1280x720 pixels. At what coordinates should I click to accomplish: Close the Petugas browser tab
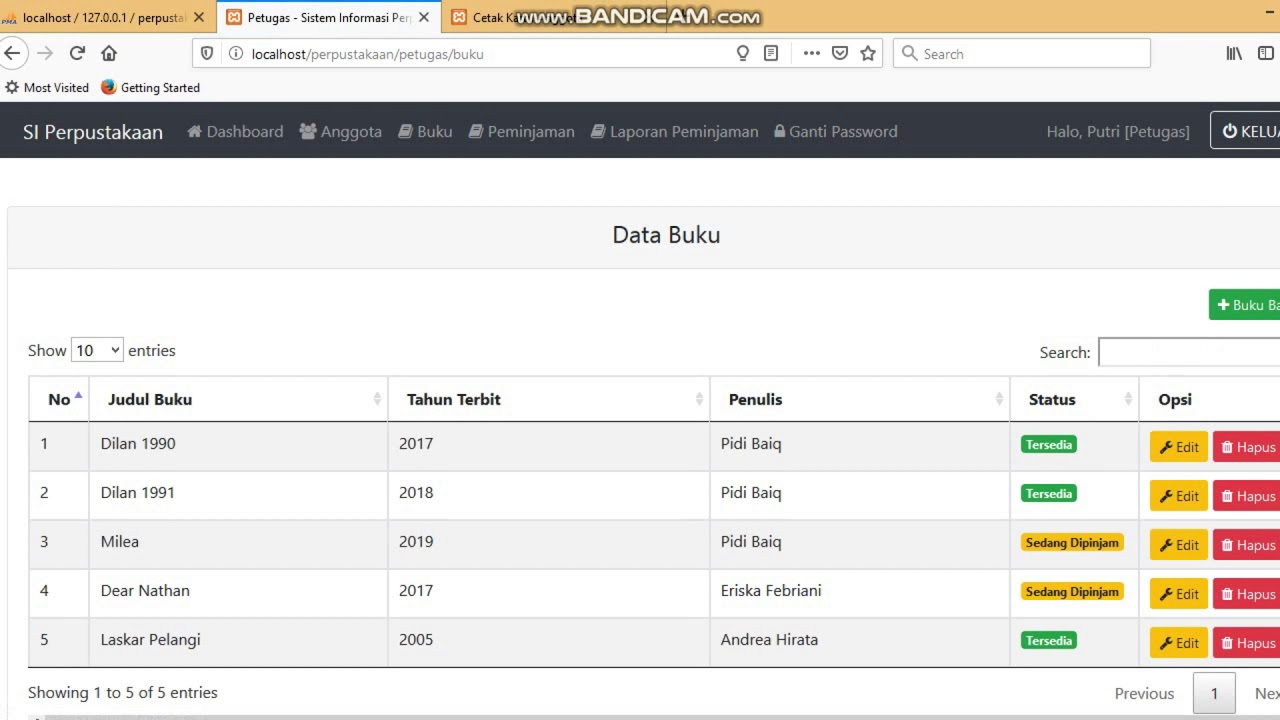424,18
